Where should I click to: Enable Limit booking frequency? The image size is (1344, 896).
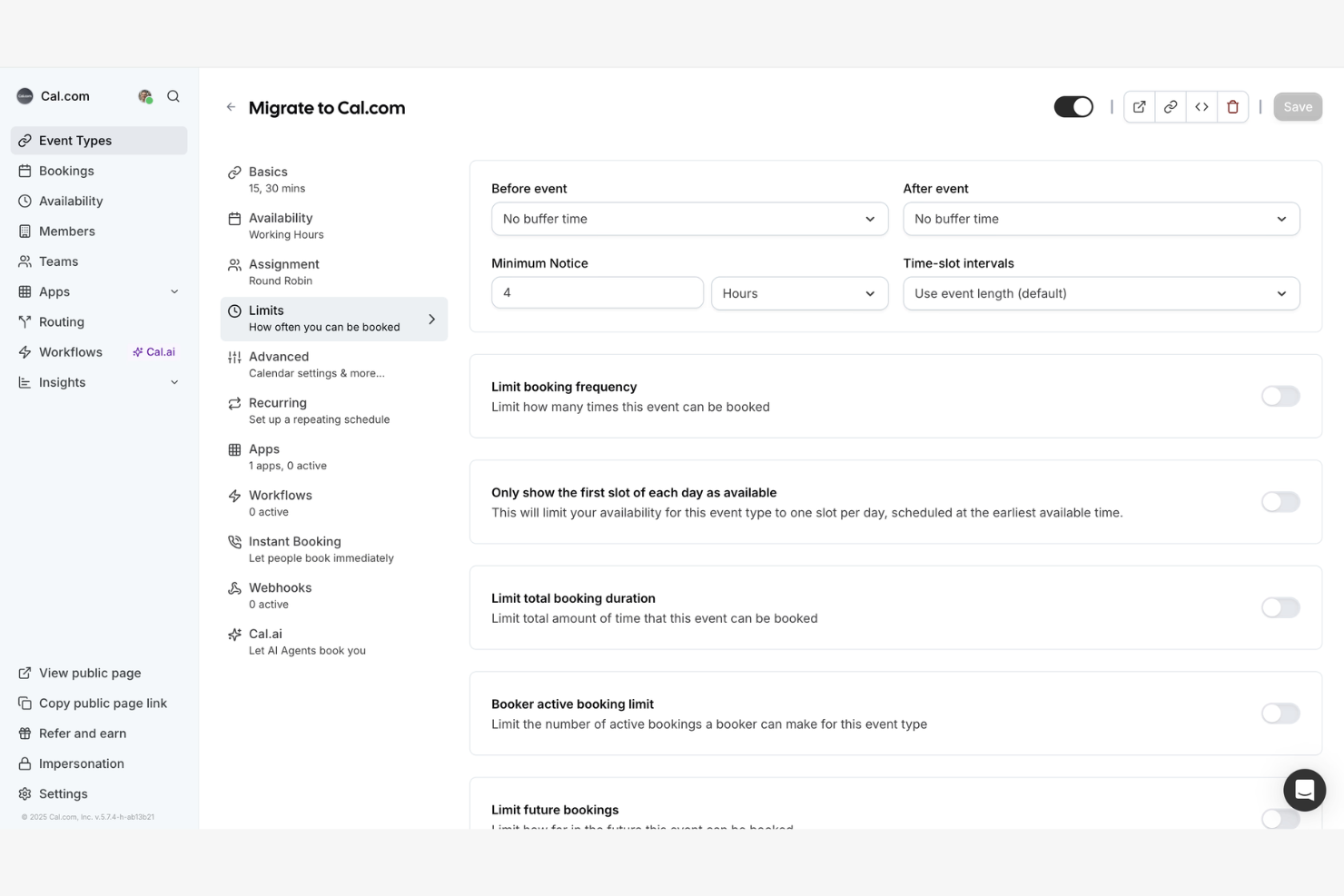pos(1280,396)
